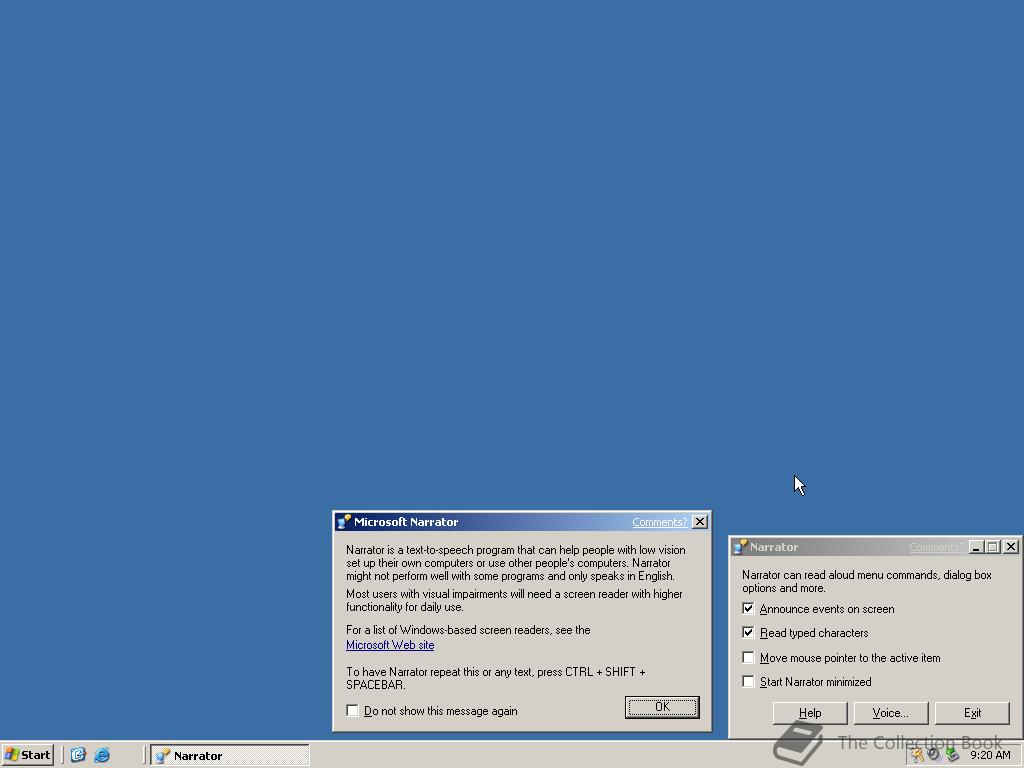Check Do not show this message again
1024x768 pixels.
pyautogui.click(x=353, y=711)
